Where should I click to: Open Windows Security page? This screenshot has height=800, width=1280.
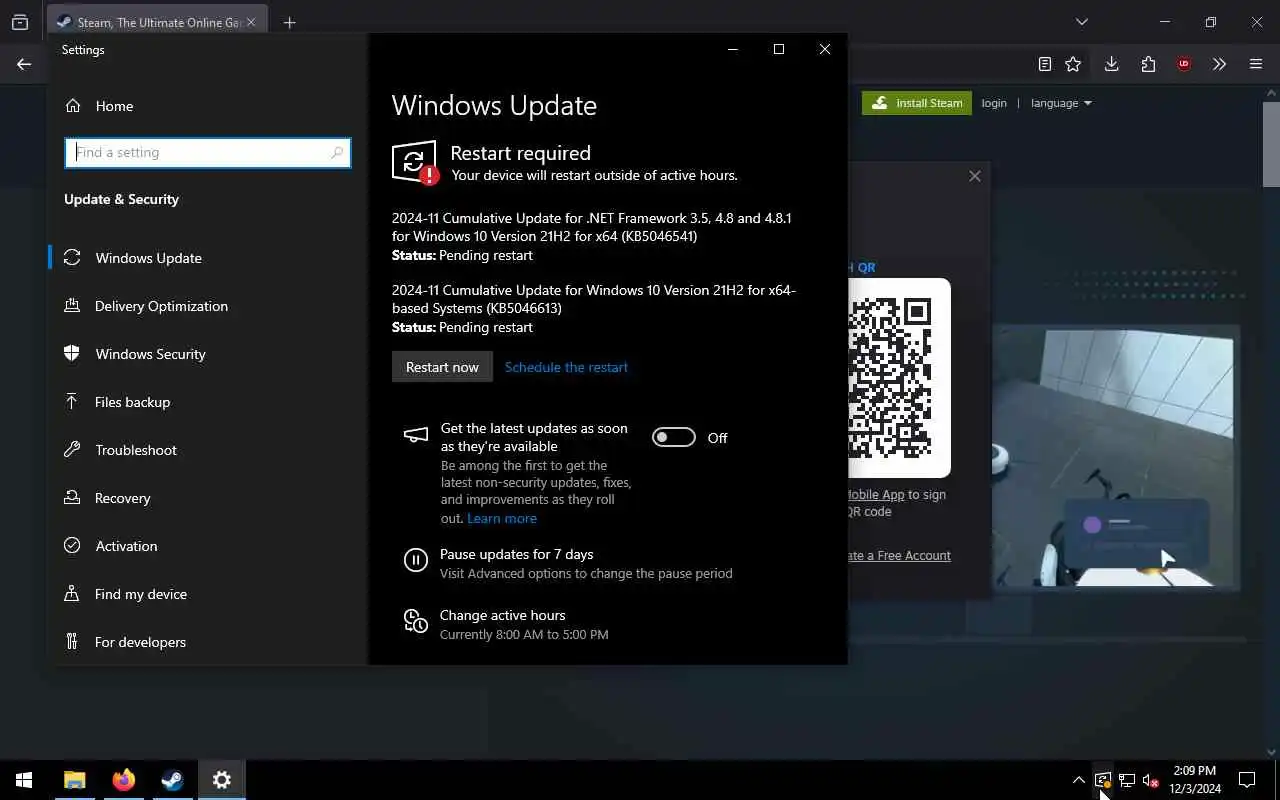coord(150,354)
